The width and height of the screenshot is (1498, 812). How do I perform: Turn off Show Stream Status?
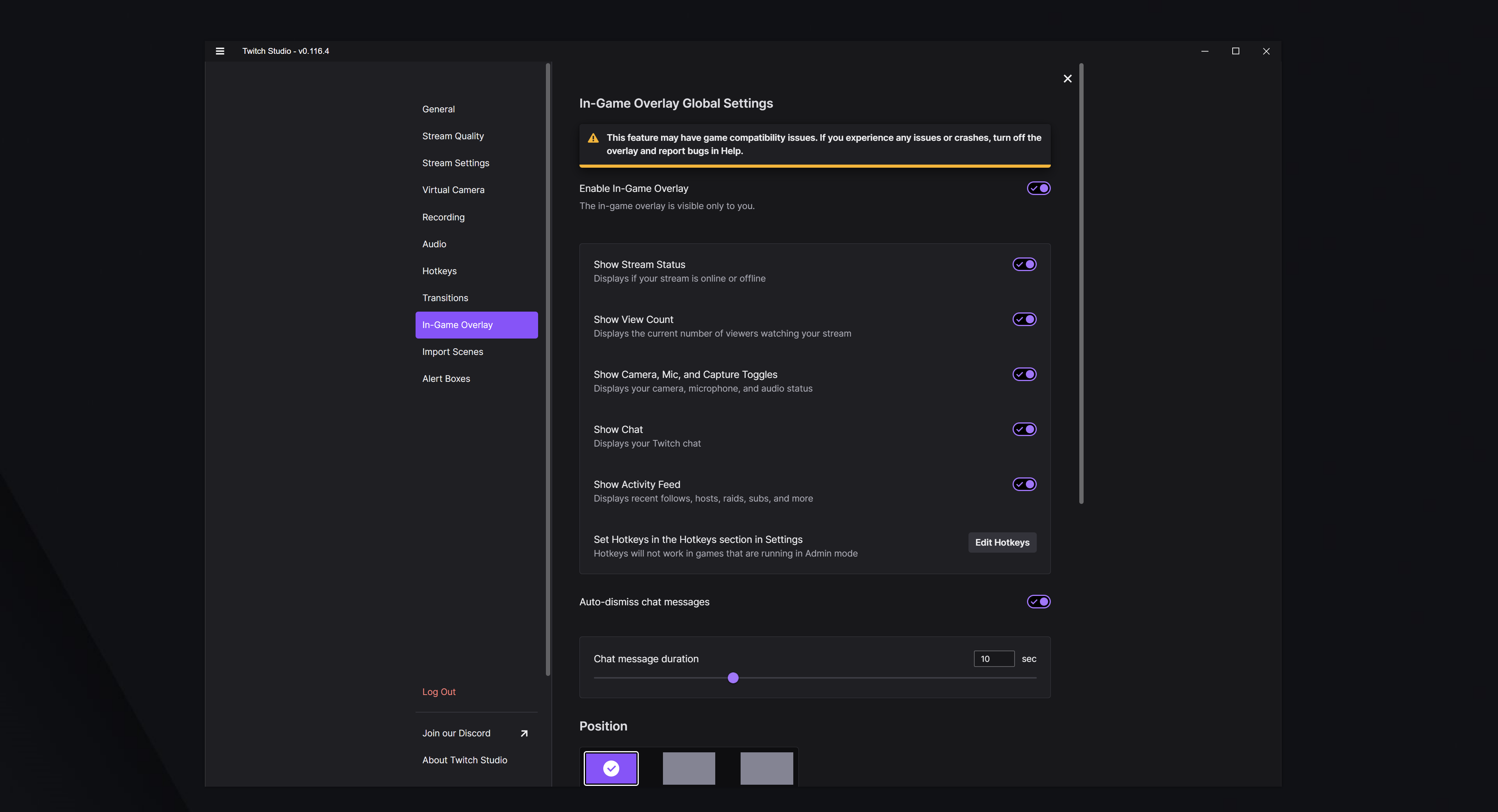coord(1025,264)
